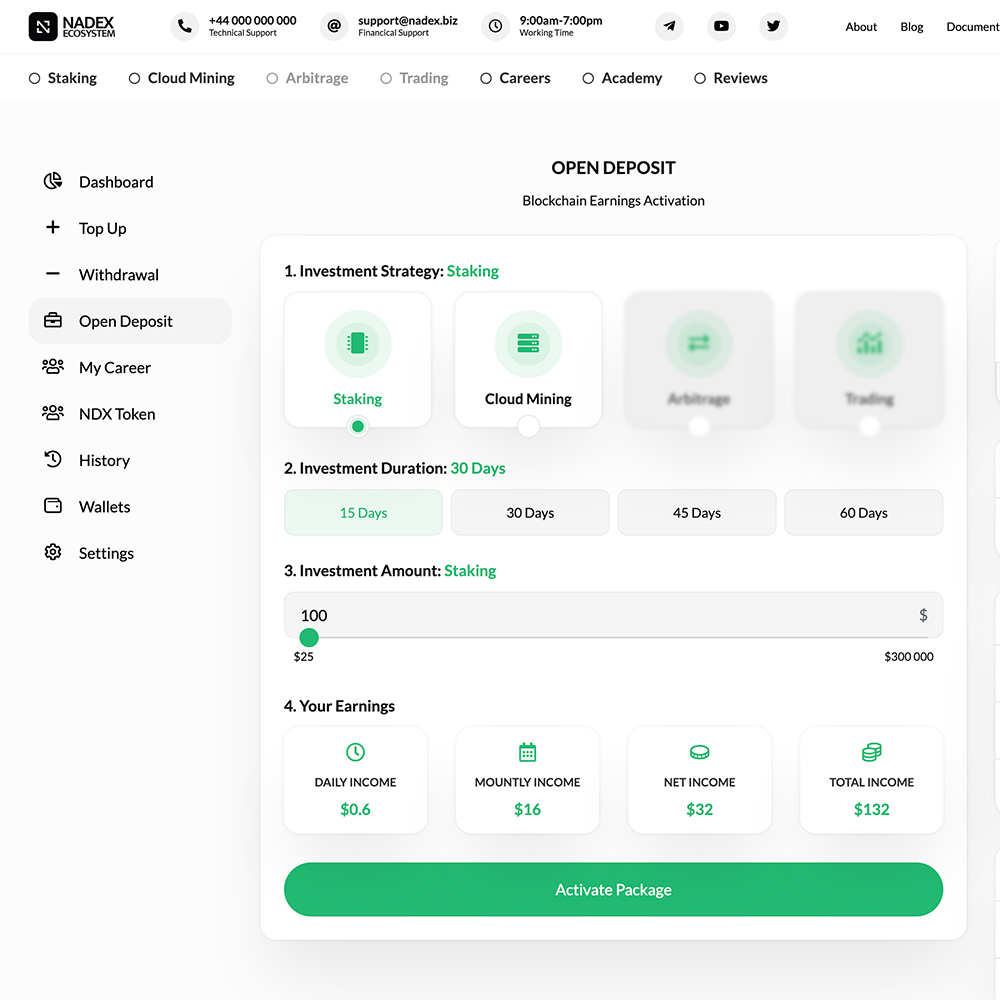Click the Open Deposit page heading

coord(614,168)
